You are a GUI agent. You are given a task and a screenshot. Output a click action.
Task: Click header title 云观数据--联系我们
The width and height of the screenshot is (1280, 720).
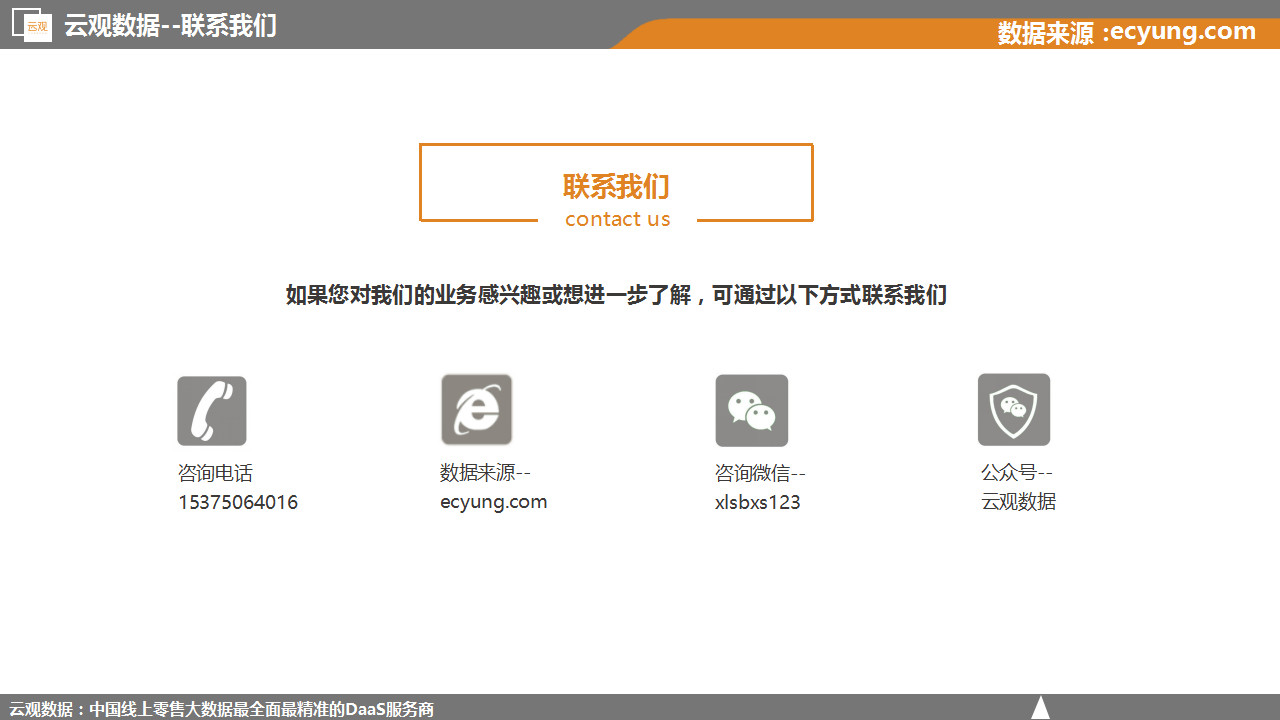point(170,25)
